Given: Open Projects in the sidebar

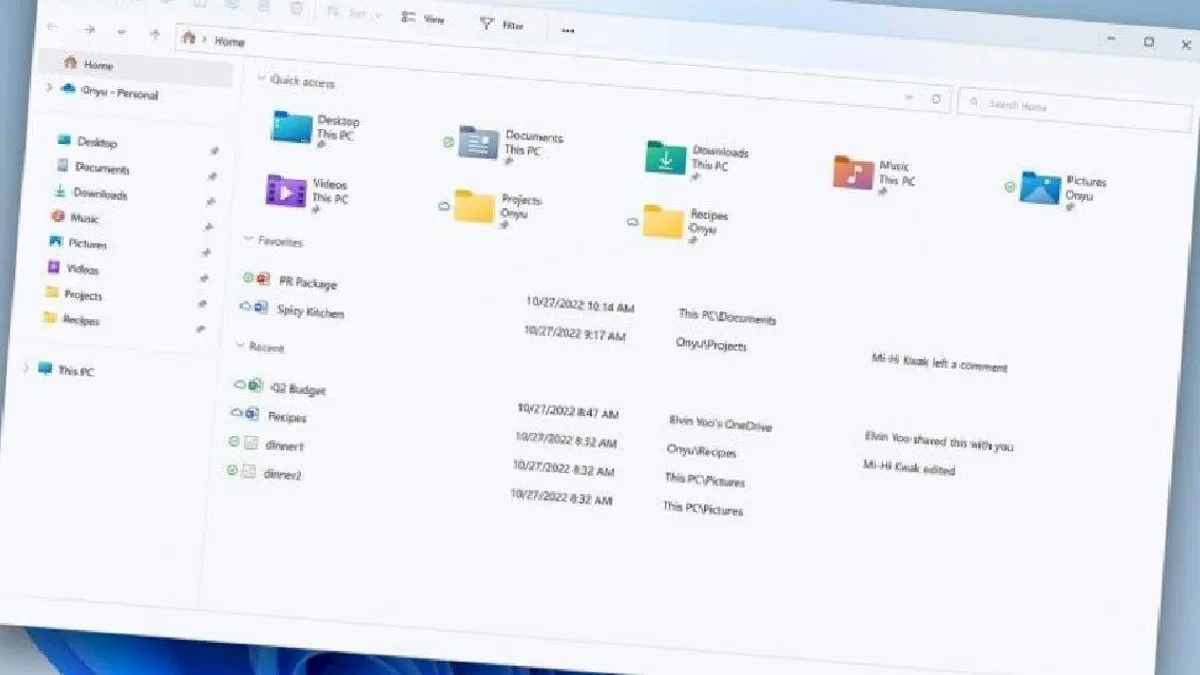Looking at the screenshot, I should [x=74, y=294].
